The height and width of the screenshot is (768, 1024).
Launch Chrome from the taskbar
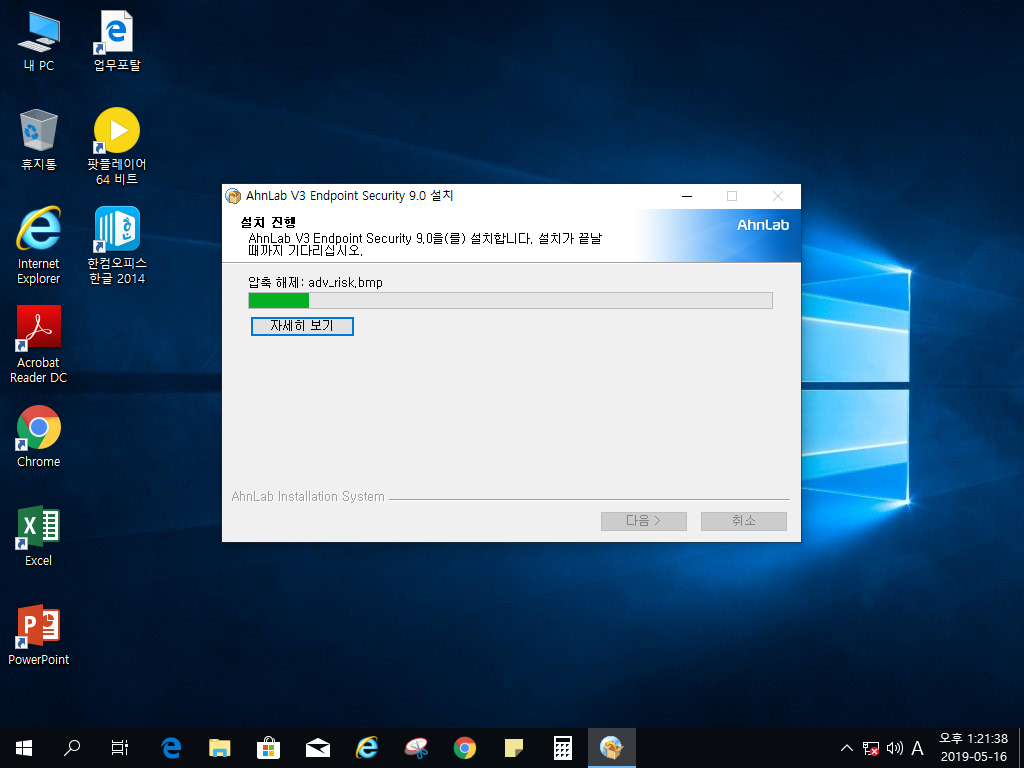pyautogui.click(x=464, y=748)
